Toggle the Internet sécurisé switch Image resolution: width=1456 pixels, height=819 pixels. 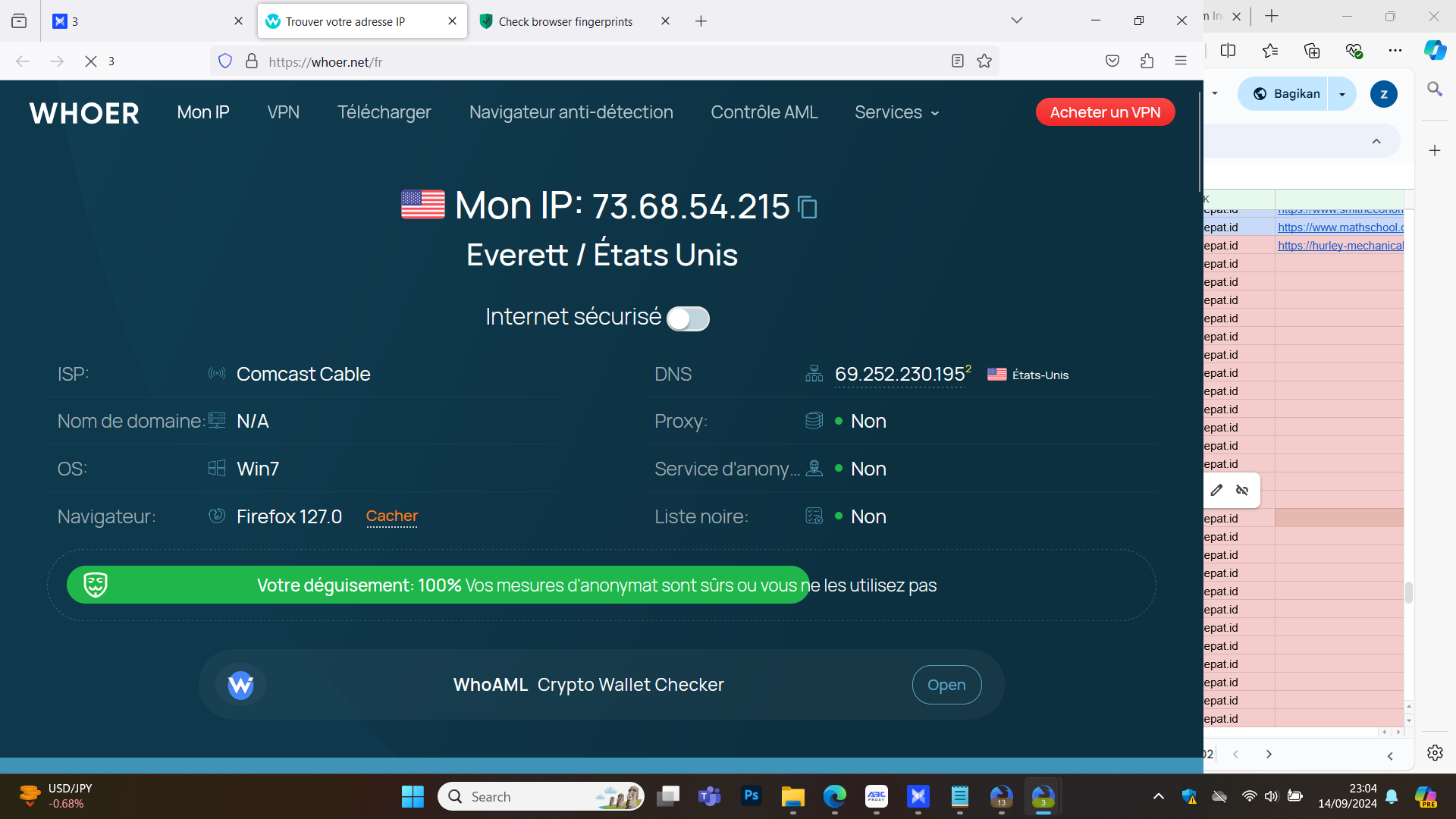[x=688, y=318]
